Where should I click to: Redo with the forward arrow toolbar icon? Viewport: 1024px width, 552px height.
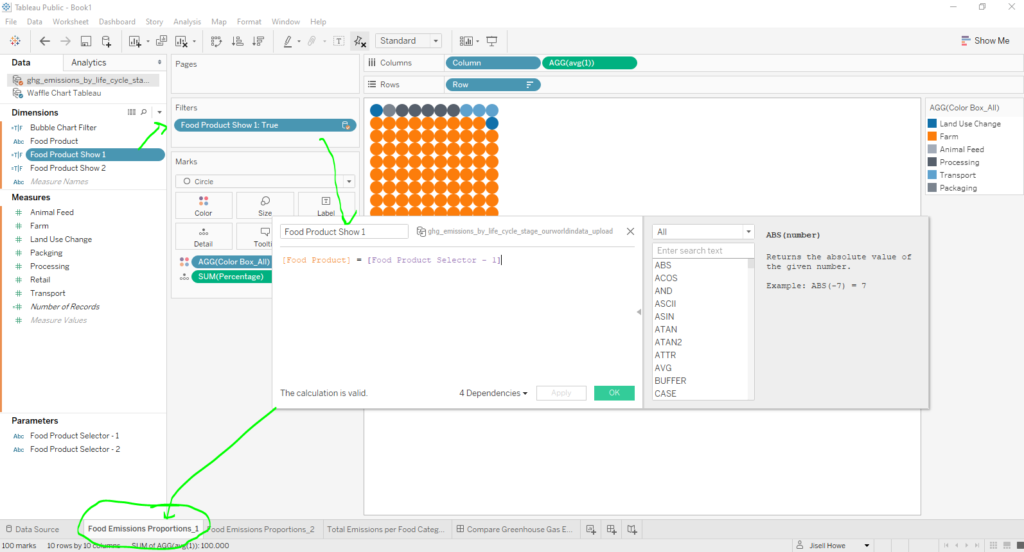click(x=65, y=41)
